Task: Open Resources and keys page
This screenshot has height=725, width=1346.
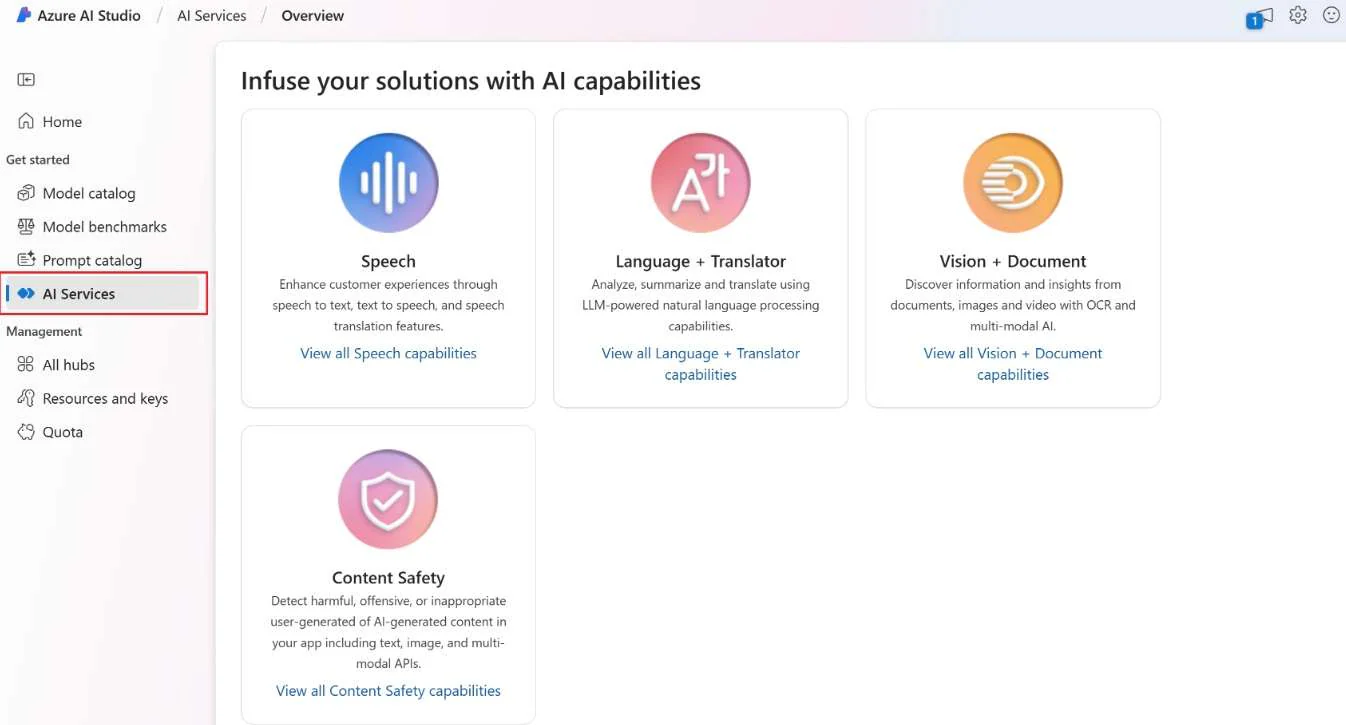Action: 104,398
